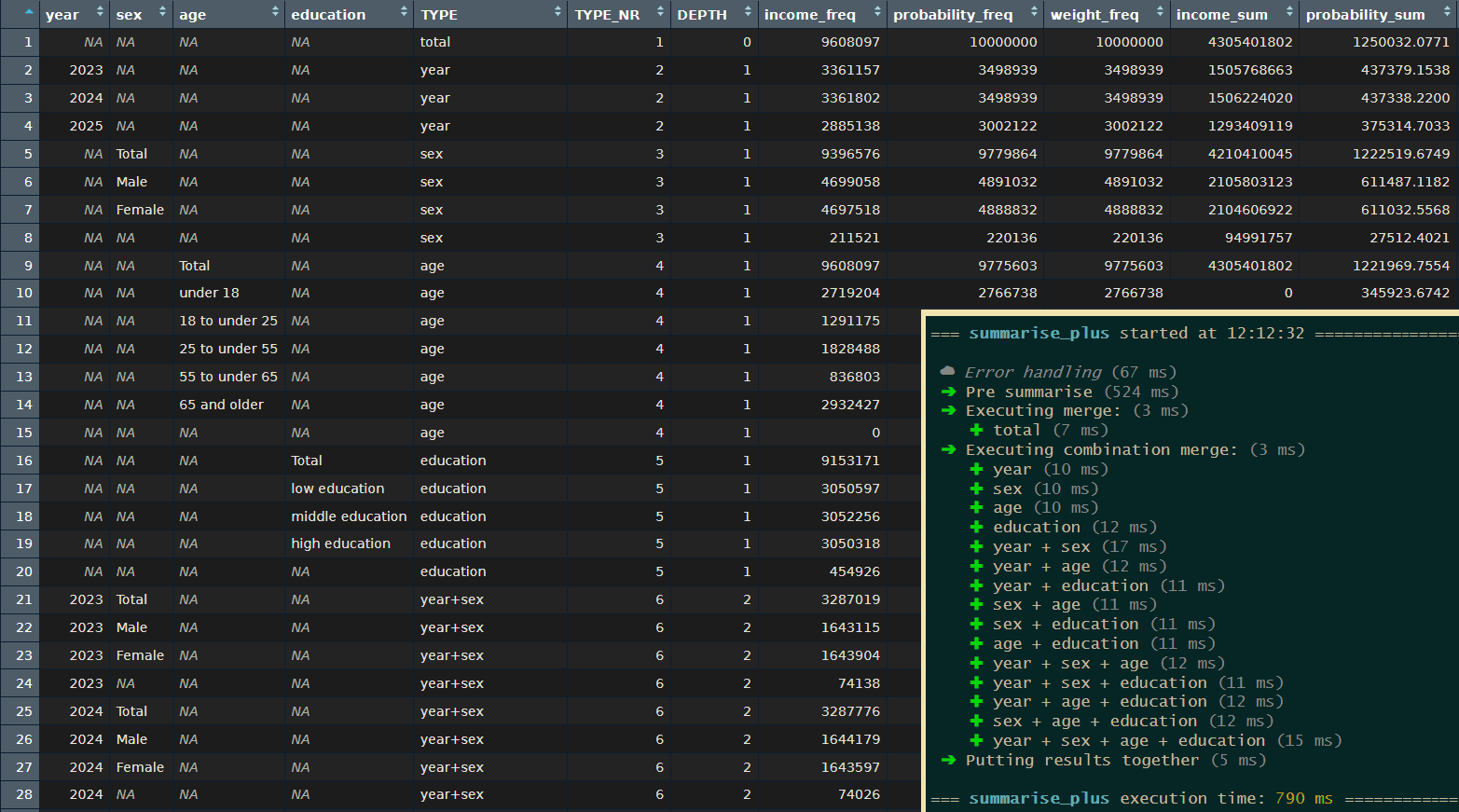Click the "middle education" cell
Viewport: 1459px width, 812px height.
tap(349, 516)
